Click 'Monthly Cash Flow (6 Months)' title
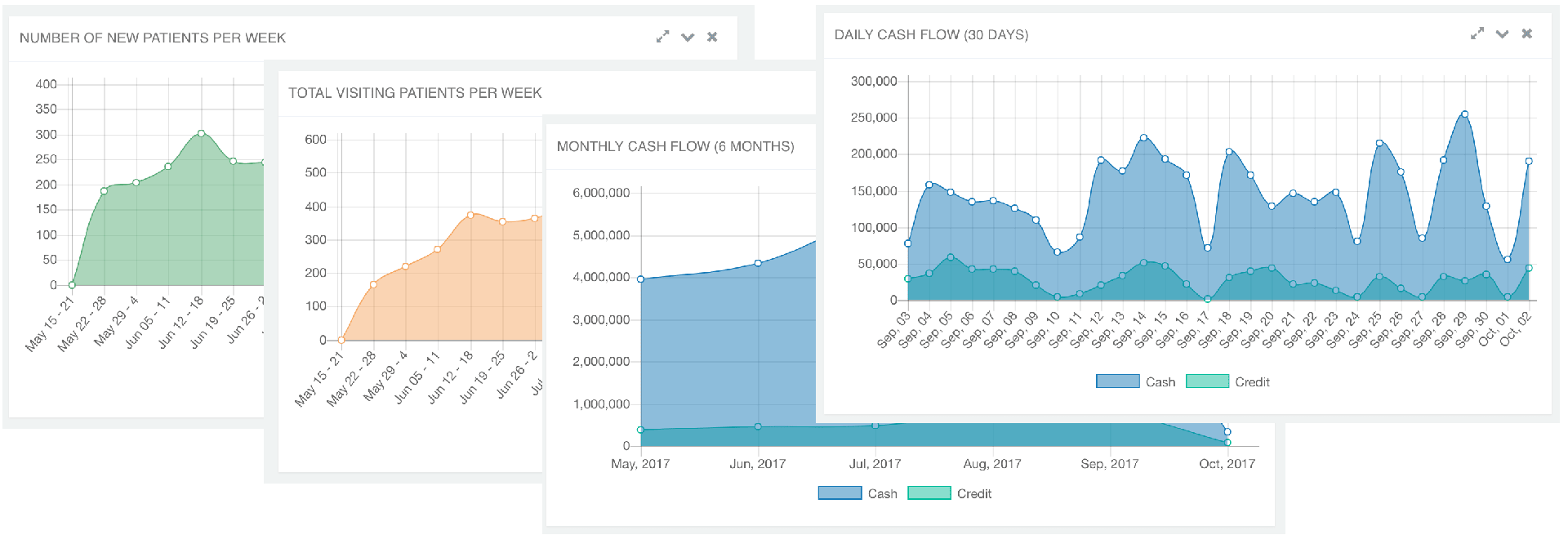This screenshot has width=1568, height=544. click(675, 146)
